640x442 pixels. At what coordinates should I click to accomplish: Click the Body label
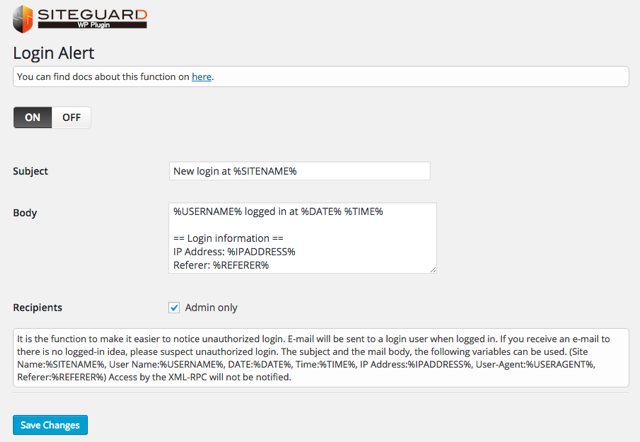tap(25, 213)
